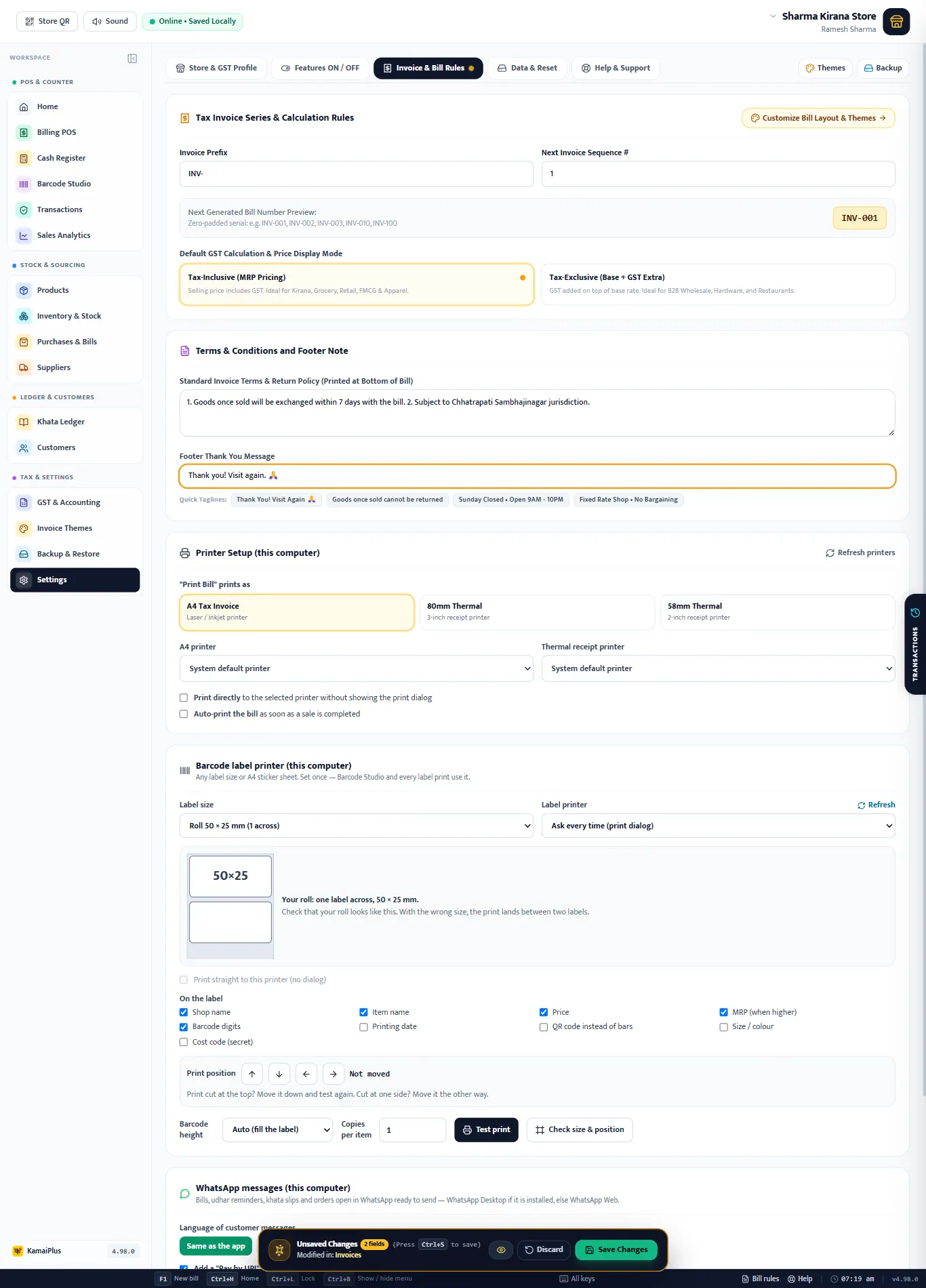The image size is (926, 1288).
Task: Open the Thermal receipt printer dropdown
Action: click(x=719, y=668)
